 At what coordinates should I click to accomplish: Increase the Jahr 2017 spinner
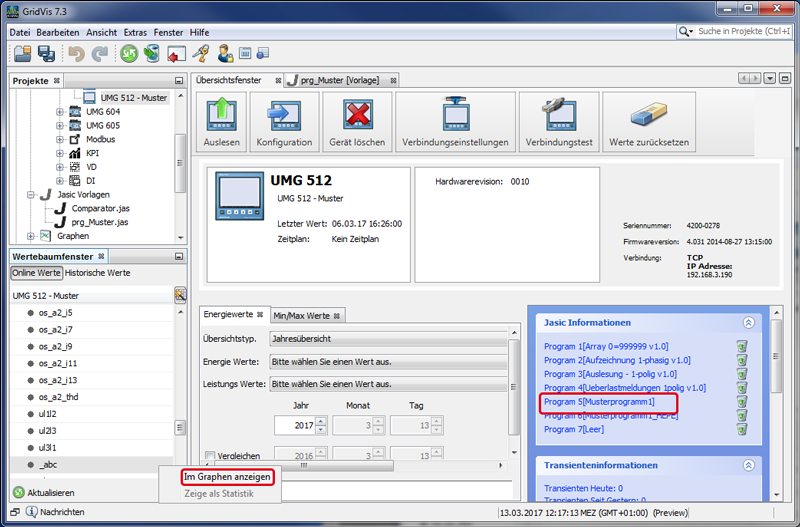(320, 421)
